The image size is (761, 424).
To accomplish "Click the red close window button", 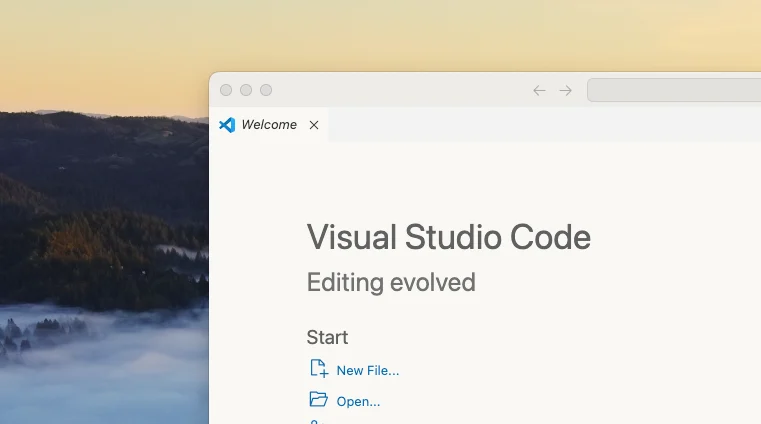I will 226,90.
